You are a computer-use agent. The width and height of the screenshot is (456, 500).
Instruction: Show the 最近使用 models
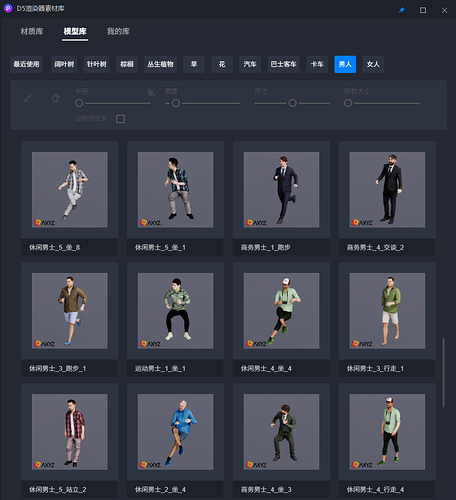(26, 64)
